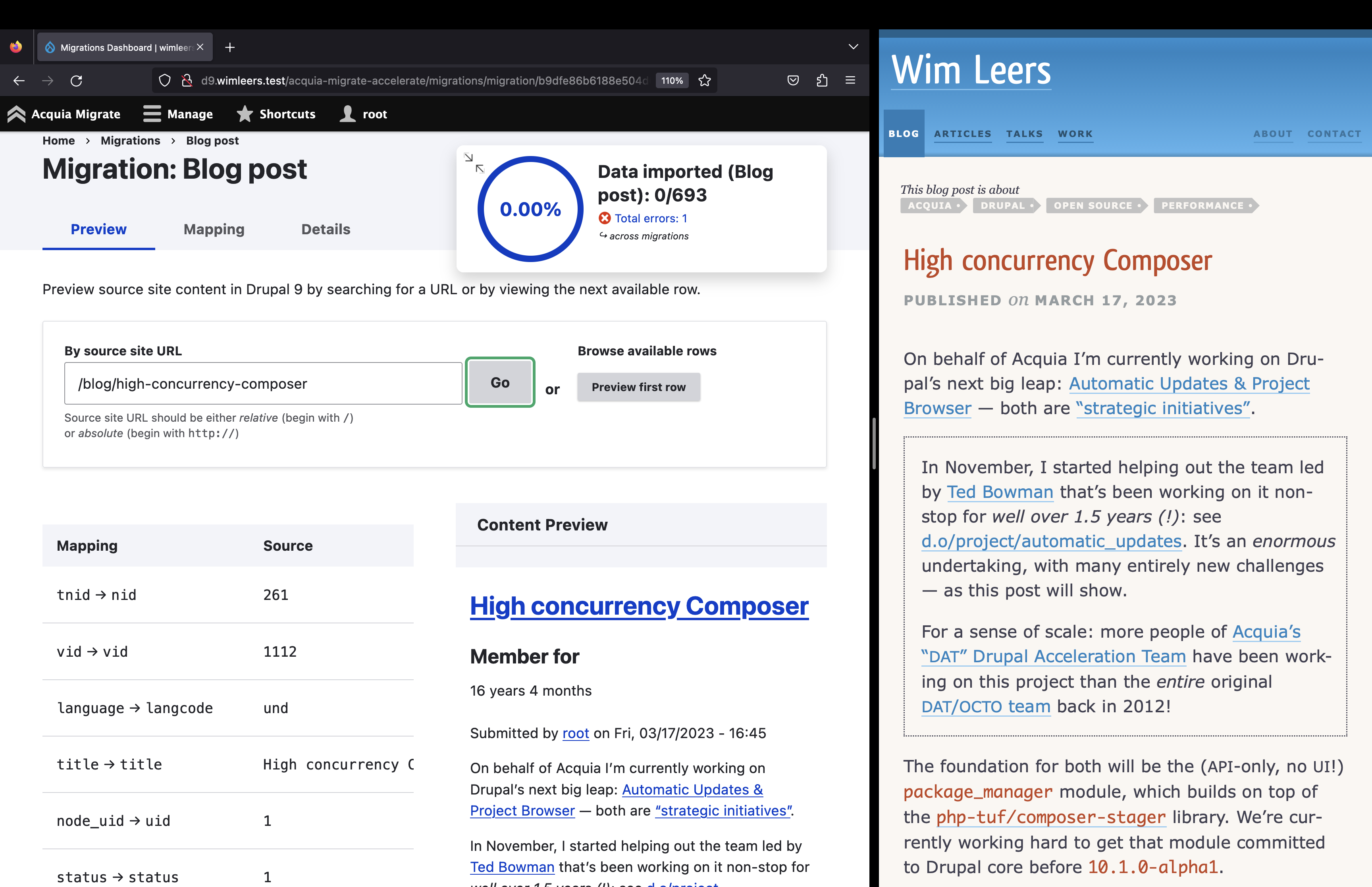Click the Acquia Migrate home icon
The image size is (1372, 887).
[17, 113]
